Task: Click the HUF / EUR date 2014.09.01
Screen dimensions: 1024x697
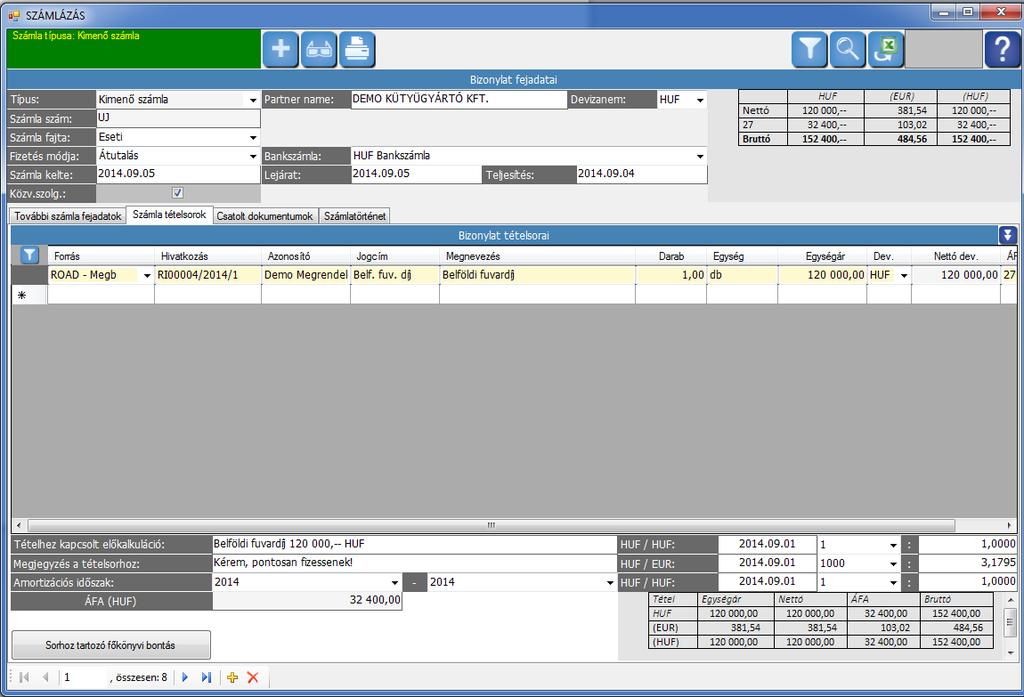Action: coord(767,563)
